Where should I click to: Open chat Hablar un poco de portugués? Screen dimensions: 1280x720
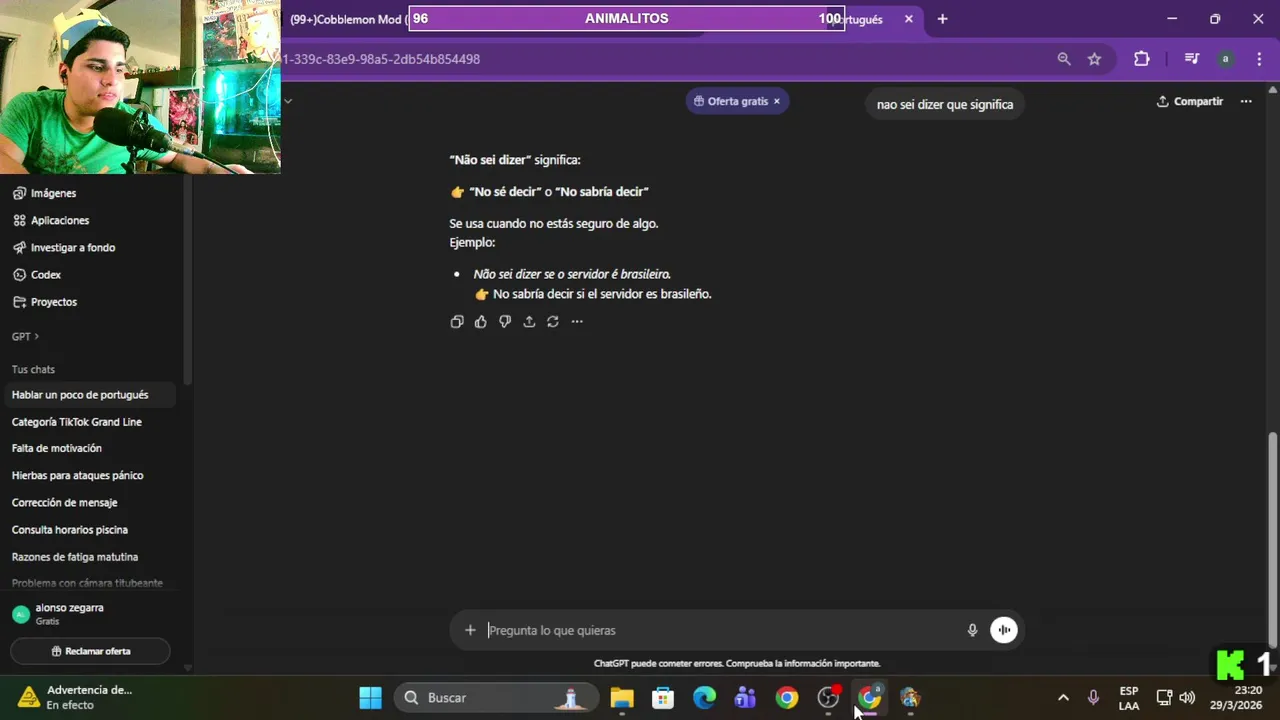pyautogui.click(x=90, y=395)
